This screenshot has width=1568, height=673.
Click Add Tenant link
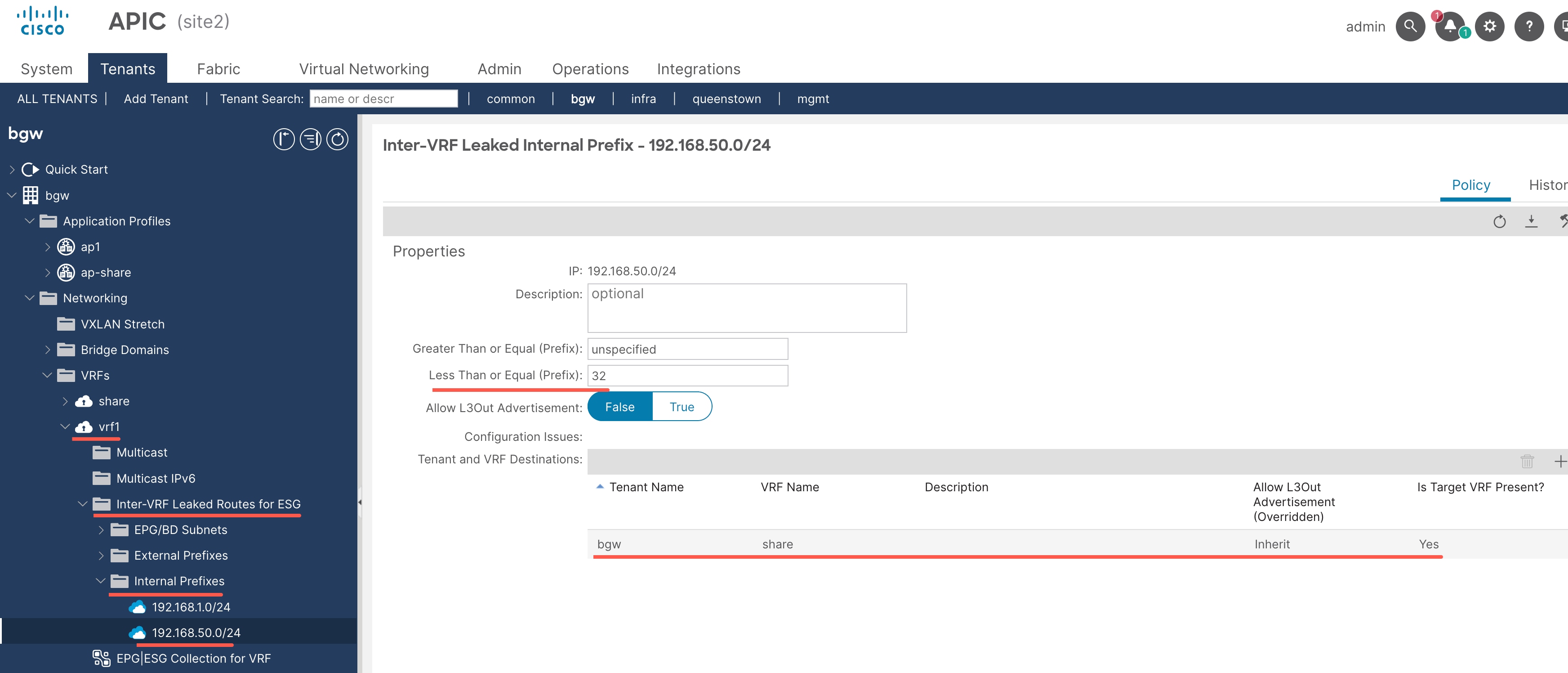[156, 99]
